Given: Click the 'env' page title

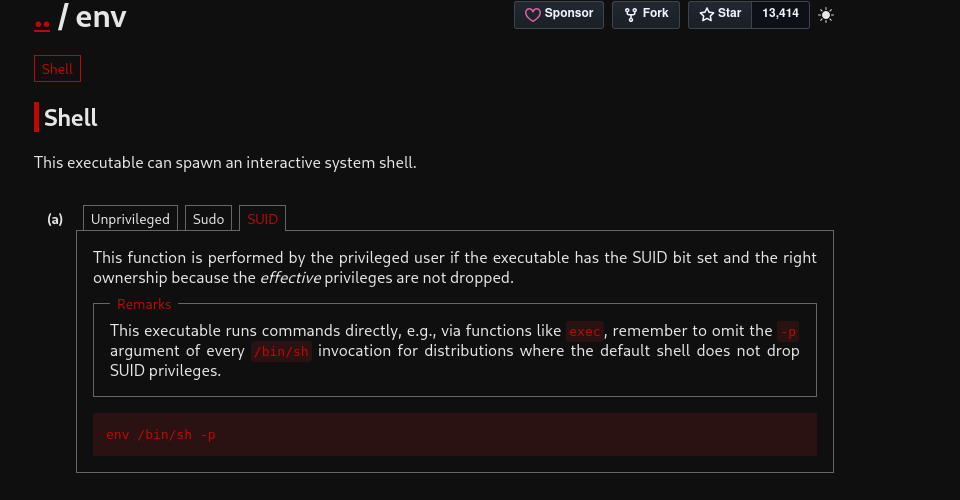Looking at the screenshot, I should [101, 17].
